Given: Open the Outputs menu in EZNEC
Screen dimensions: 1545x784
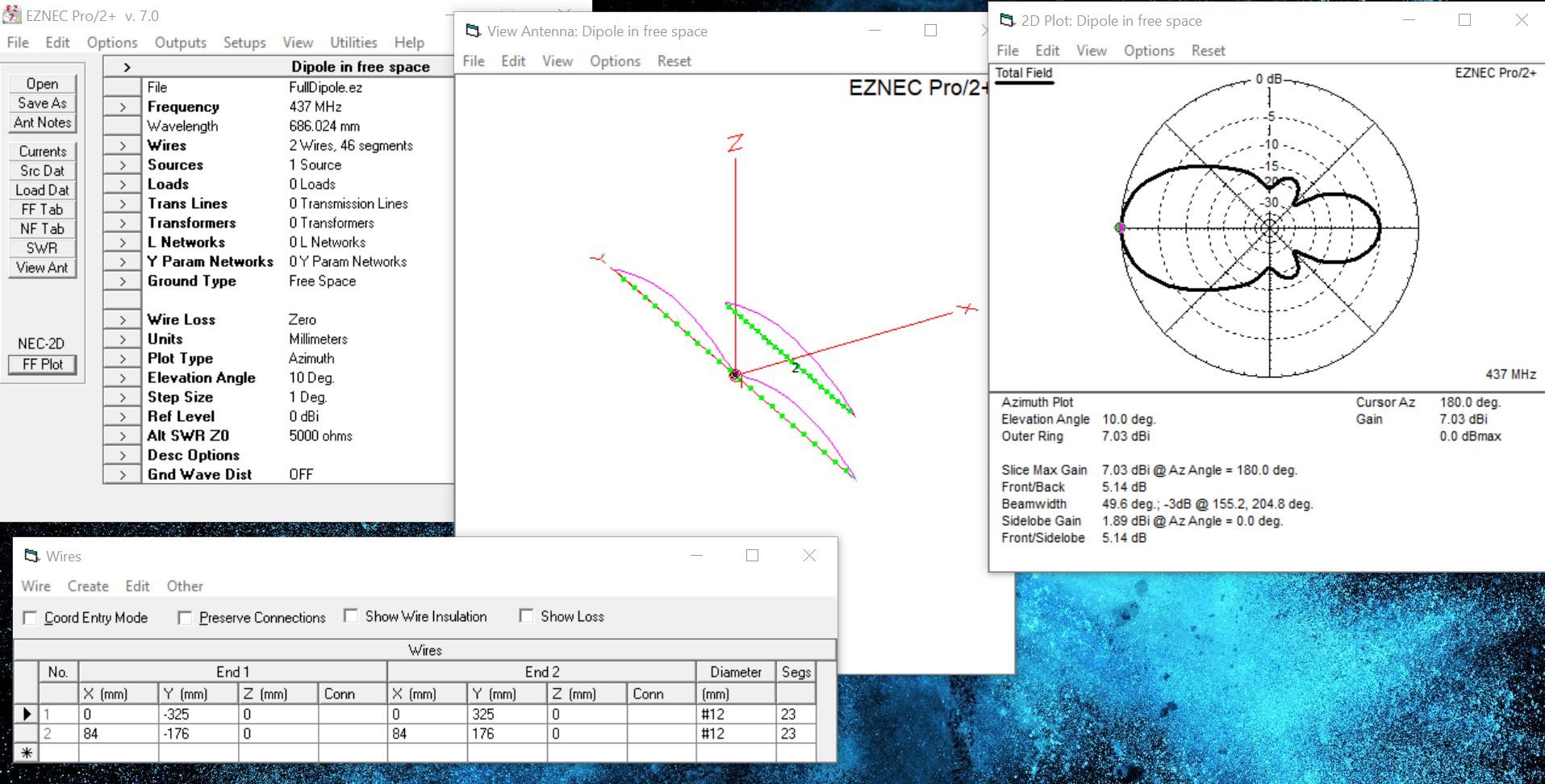Looking at the screenshot, I should pos(181,43).
